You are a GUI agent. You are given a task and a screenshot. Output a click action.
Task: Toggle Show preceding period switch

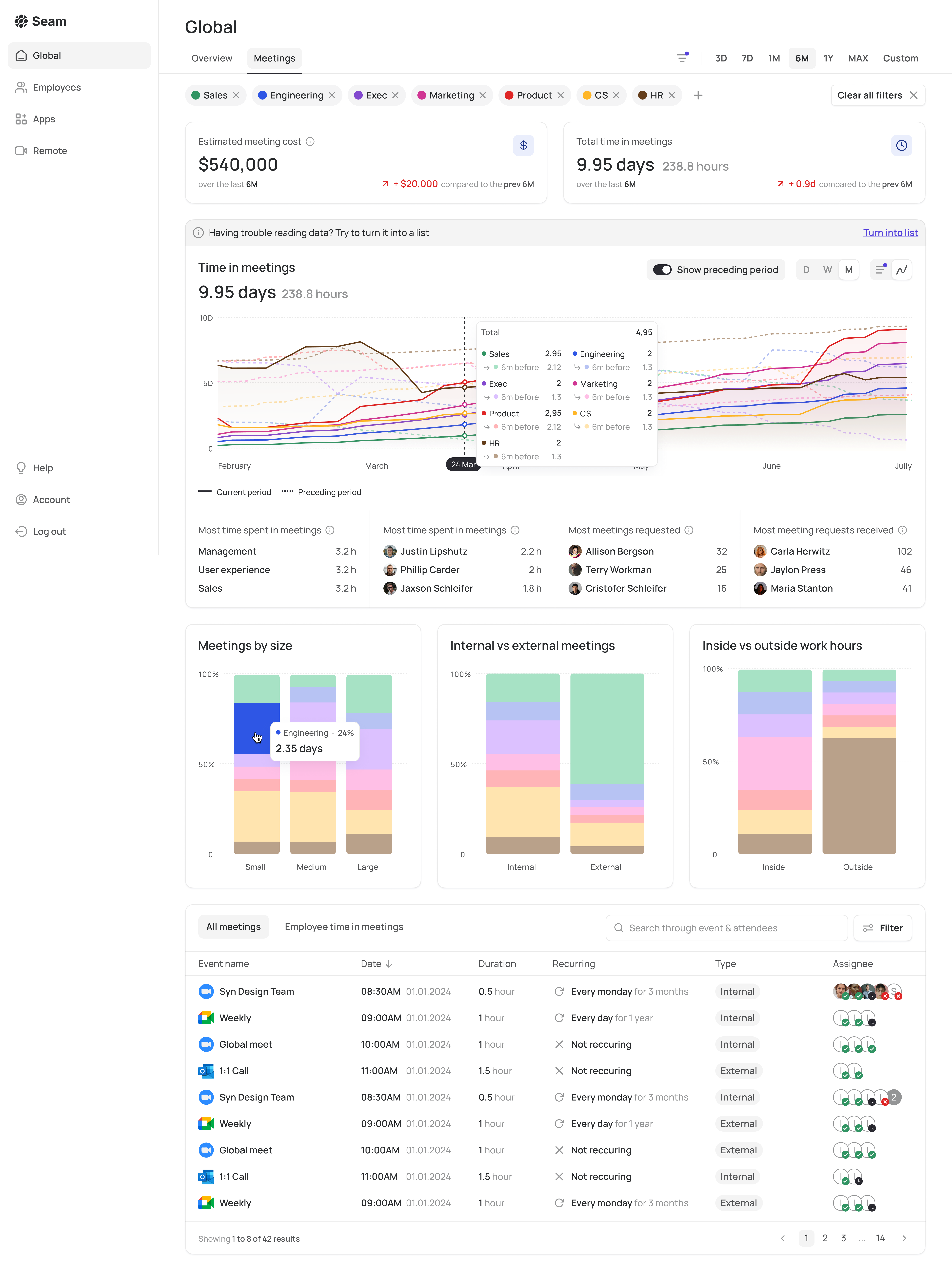(662, 270)
